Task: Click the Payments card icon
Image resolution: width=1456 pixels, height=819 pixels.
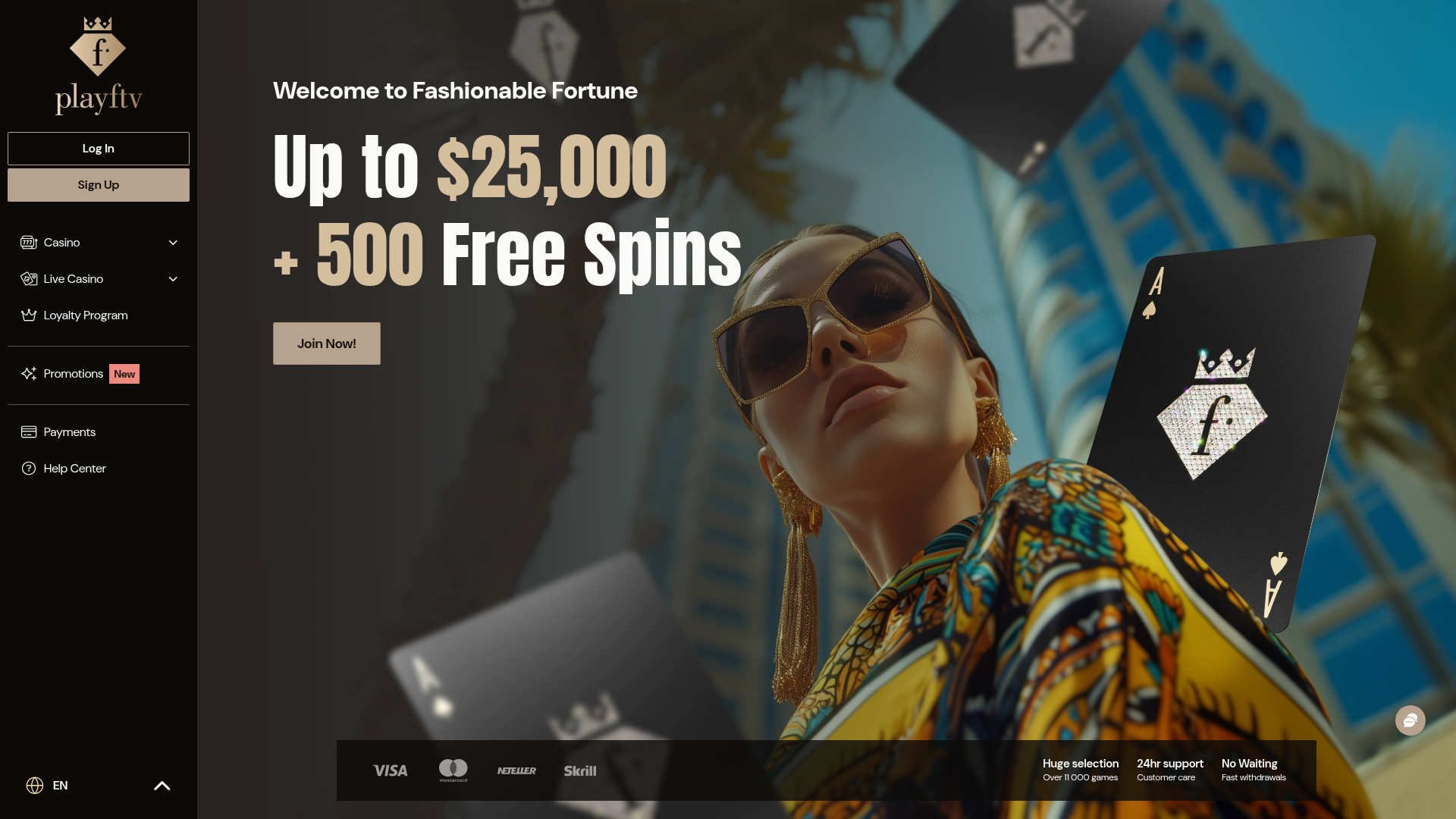Action: pos(29,432)
